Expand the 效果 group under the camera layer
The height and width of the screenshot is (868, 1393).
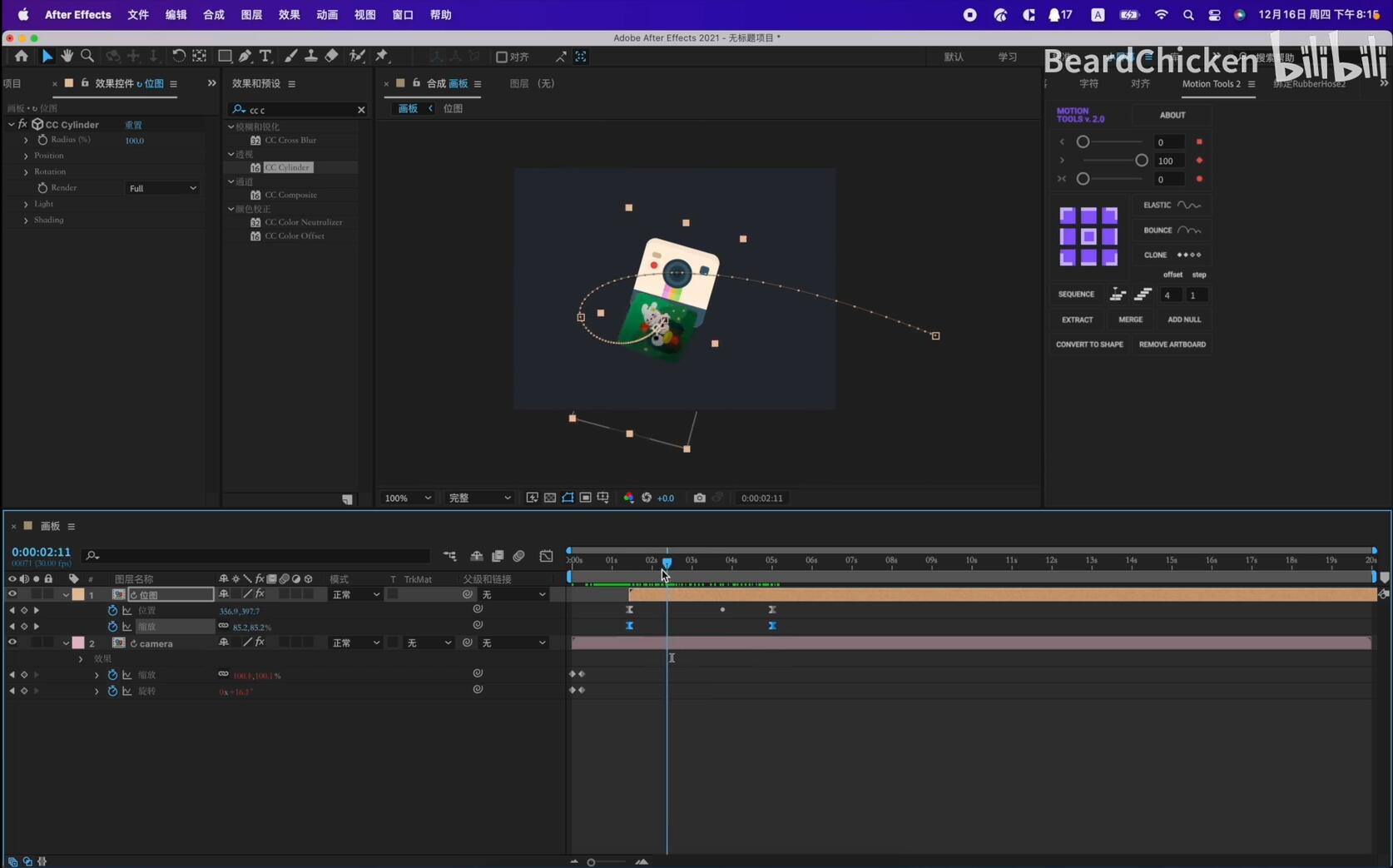81,659
